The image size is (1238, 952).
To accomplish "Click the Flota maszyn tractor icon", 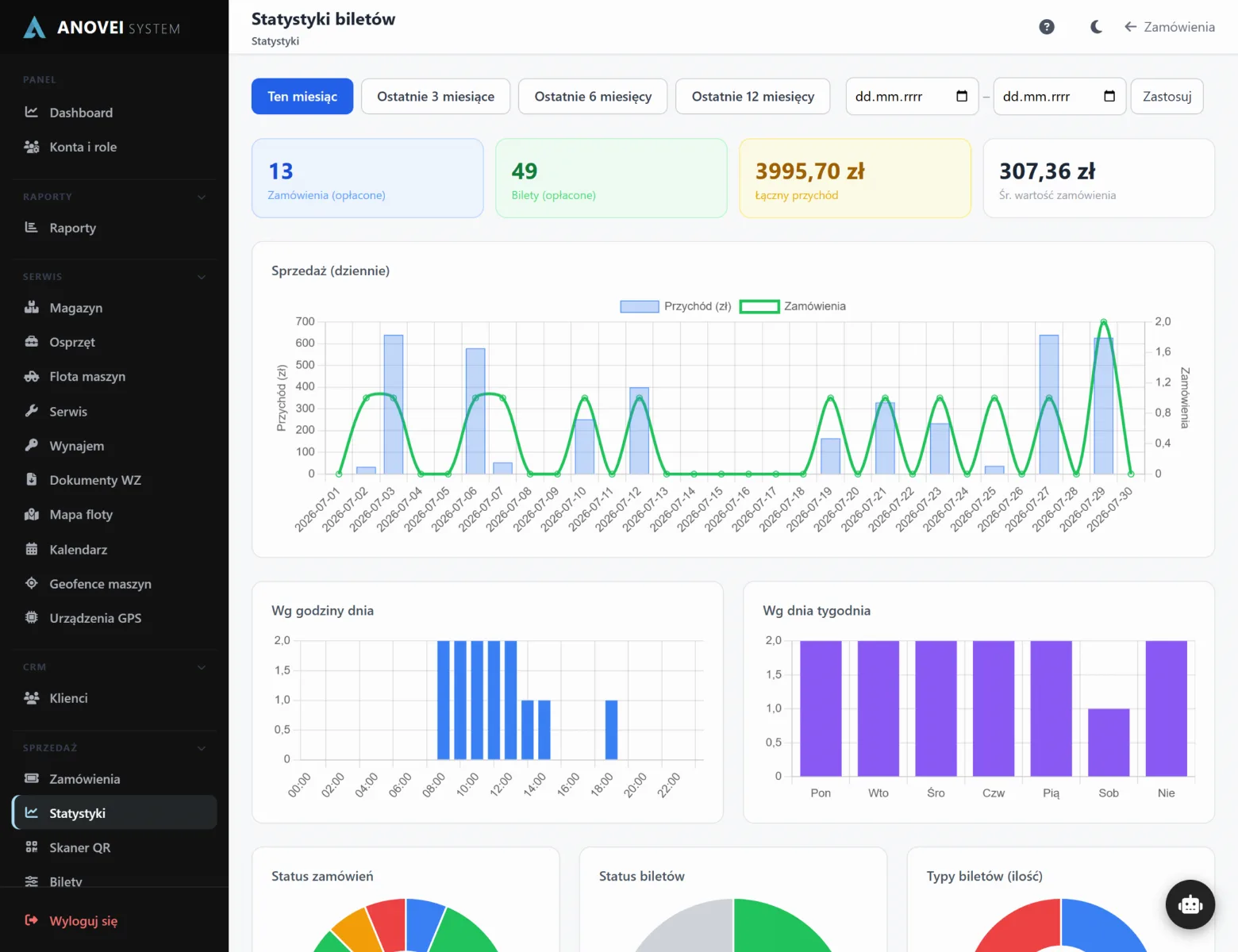I will (x=32, y=377).
